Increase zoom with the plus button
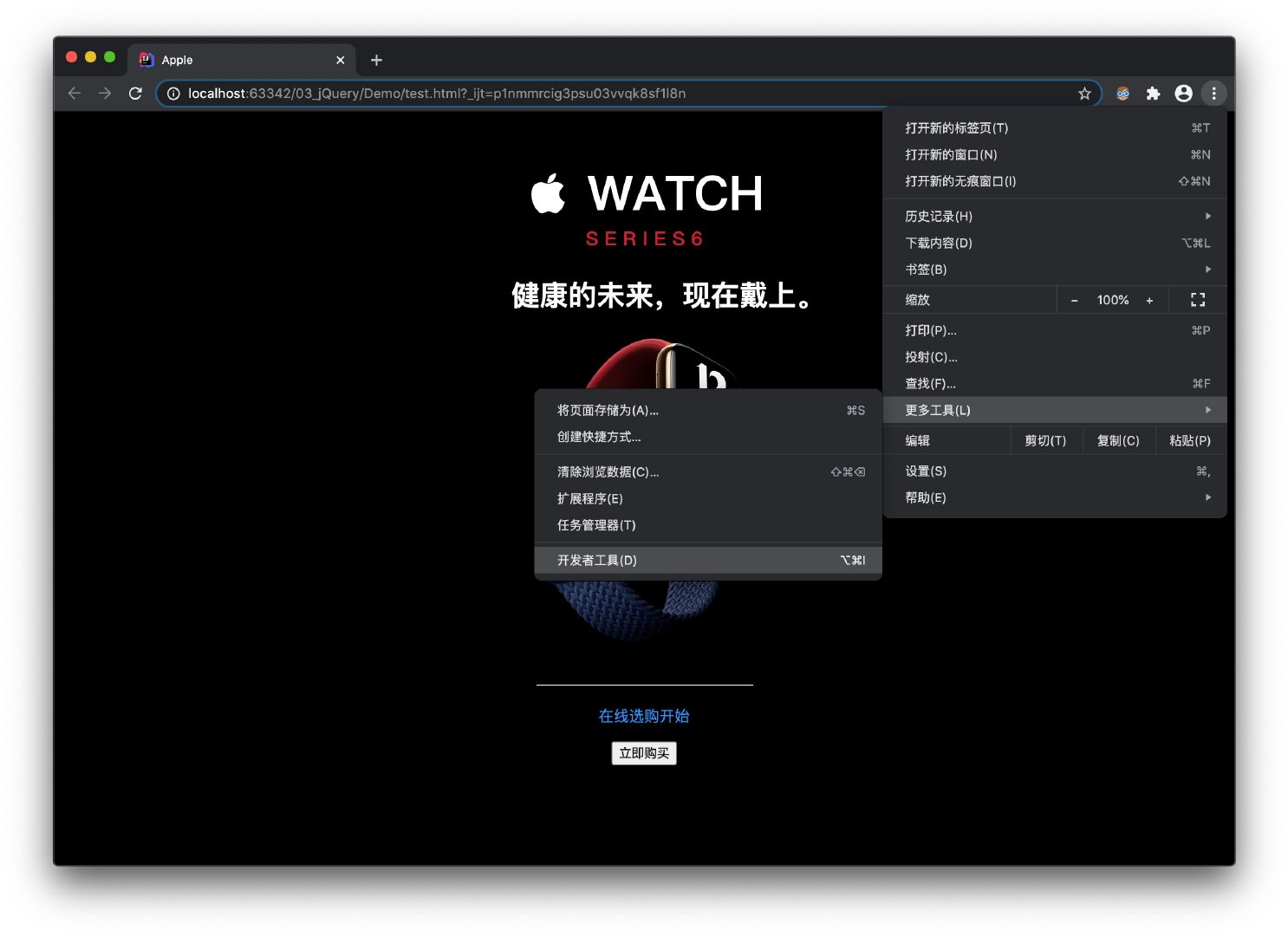Viewport: 1288px width, 936px height. click(x=1149, y=300)
